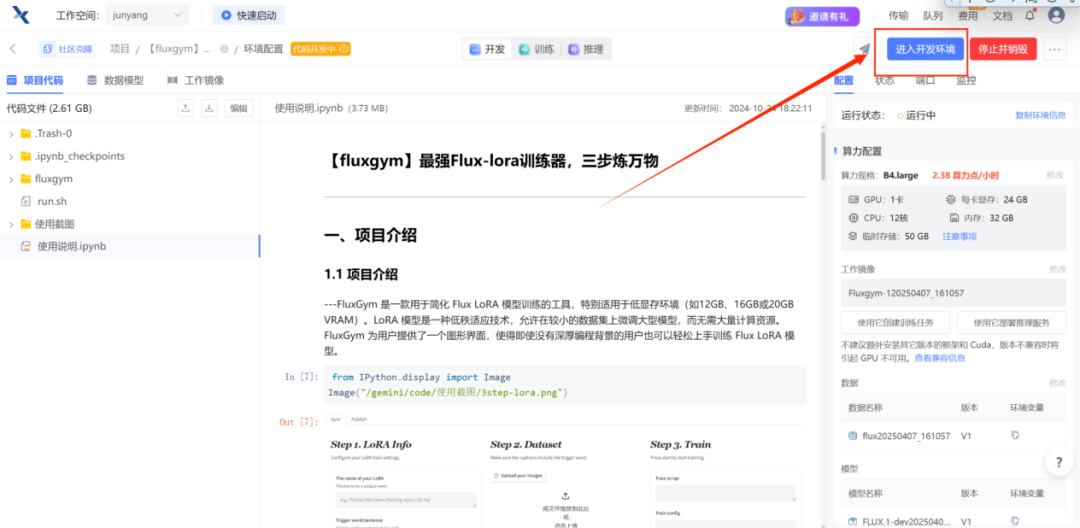Screen dimensions: 1080x528
Task: Click the platform logo in top-left corner
Action: click(21, 14)
